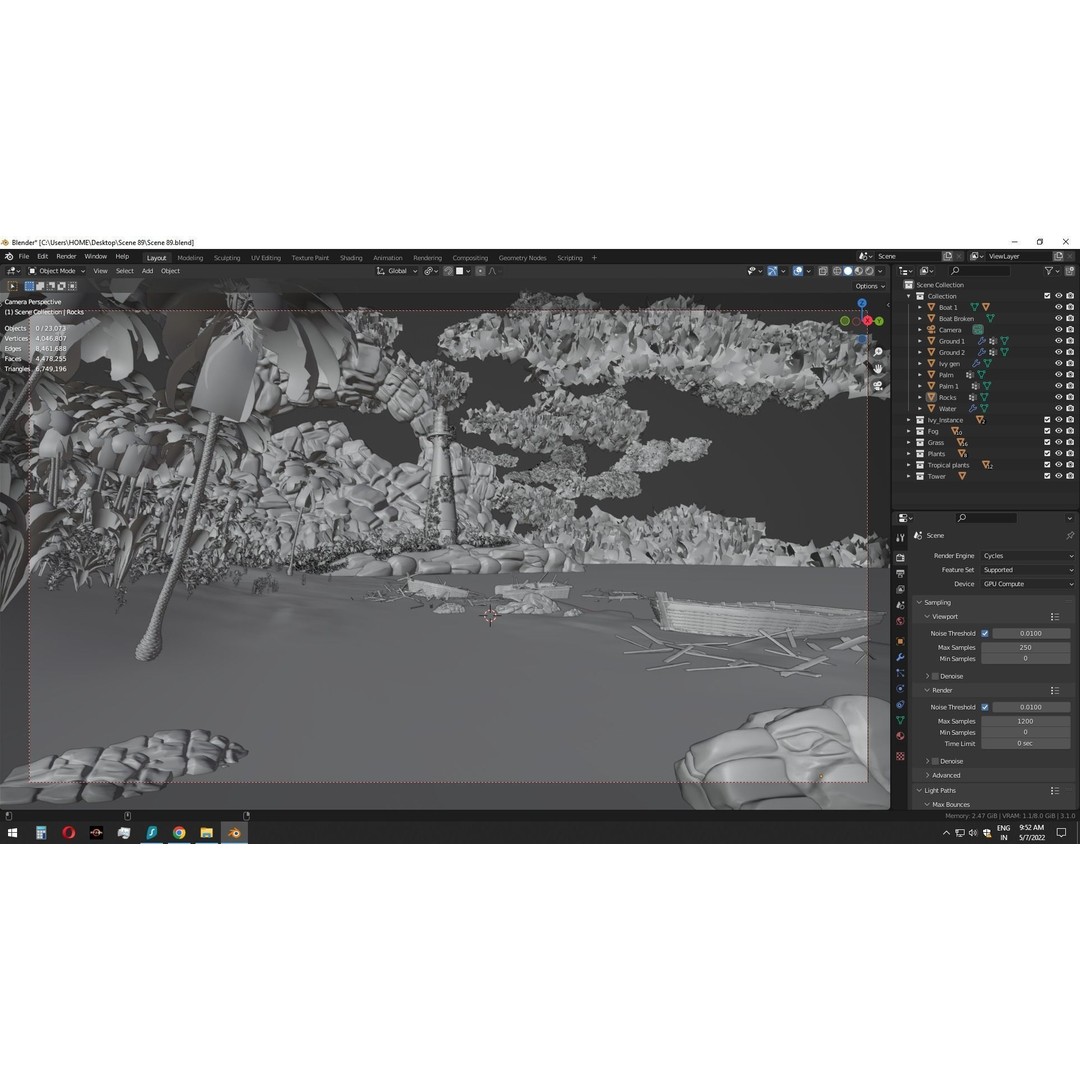Screen dimensions: 1080x1080
Task: Open the World properties tab
Action: coord(900,621)
